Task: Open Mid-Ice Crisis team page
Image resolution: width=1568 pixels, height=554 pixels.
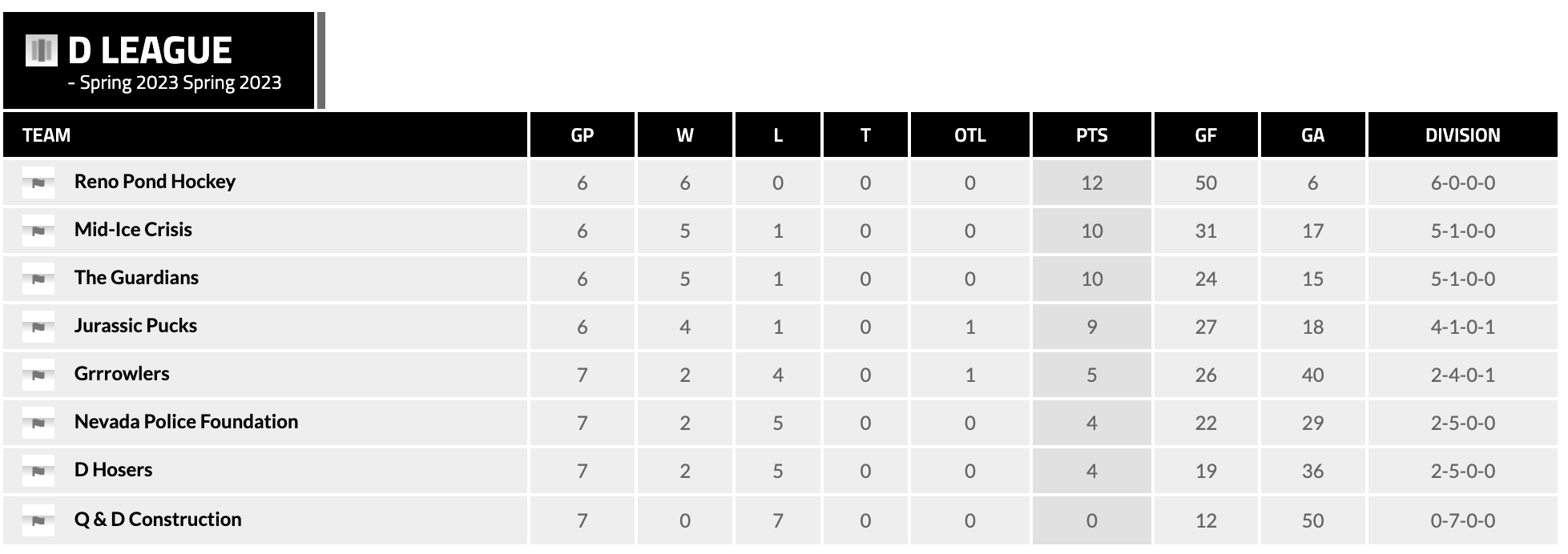Action: (x=133, y=230)
